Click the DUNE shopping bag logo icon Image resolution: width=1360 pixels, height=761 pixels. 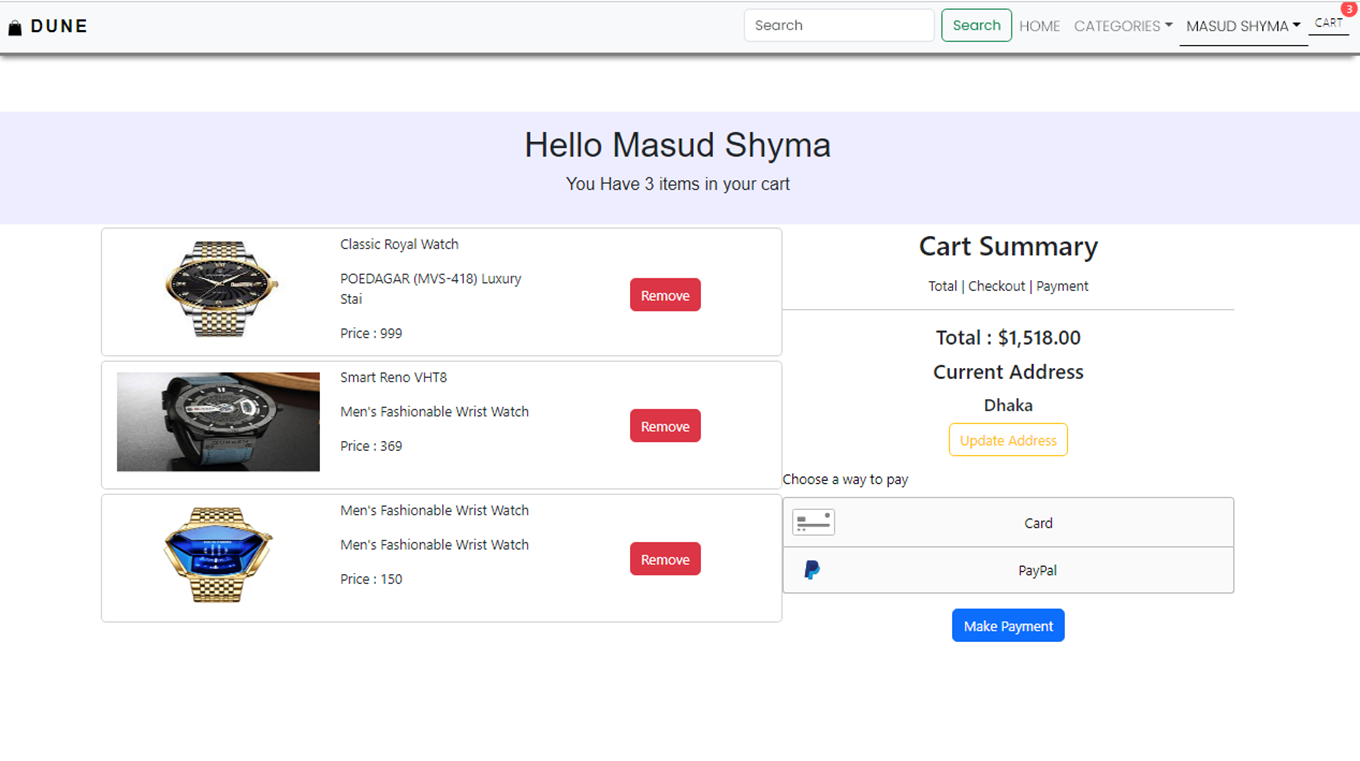[x=15, y=26]
